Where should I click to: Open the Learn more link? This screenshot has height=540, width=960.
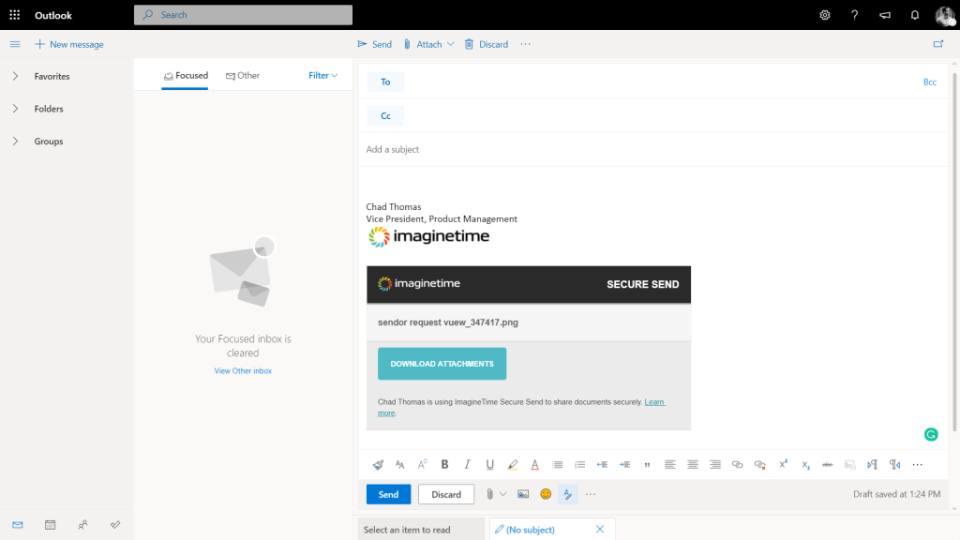(x=654, y=402)
